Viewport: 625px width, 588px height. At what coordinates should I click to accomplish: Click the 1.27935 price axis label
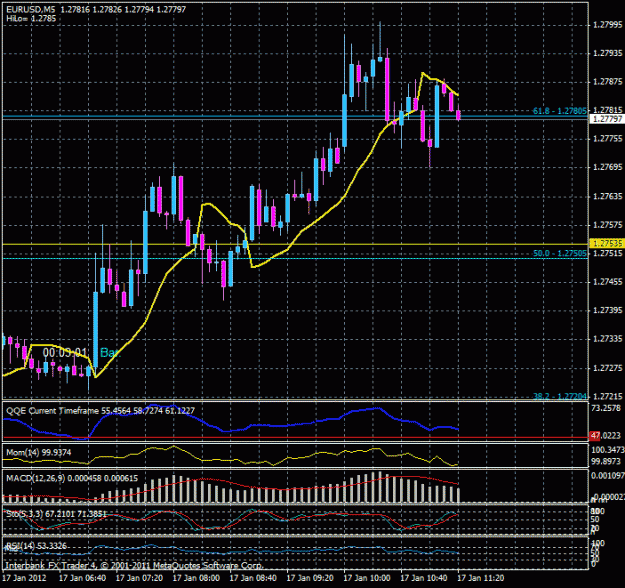tap(607, 53)
